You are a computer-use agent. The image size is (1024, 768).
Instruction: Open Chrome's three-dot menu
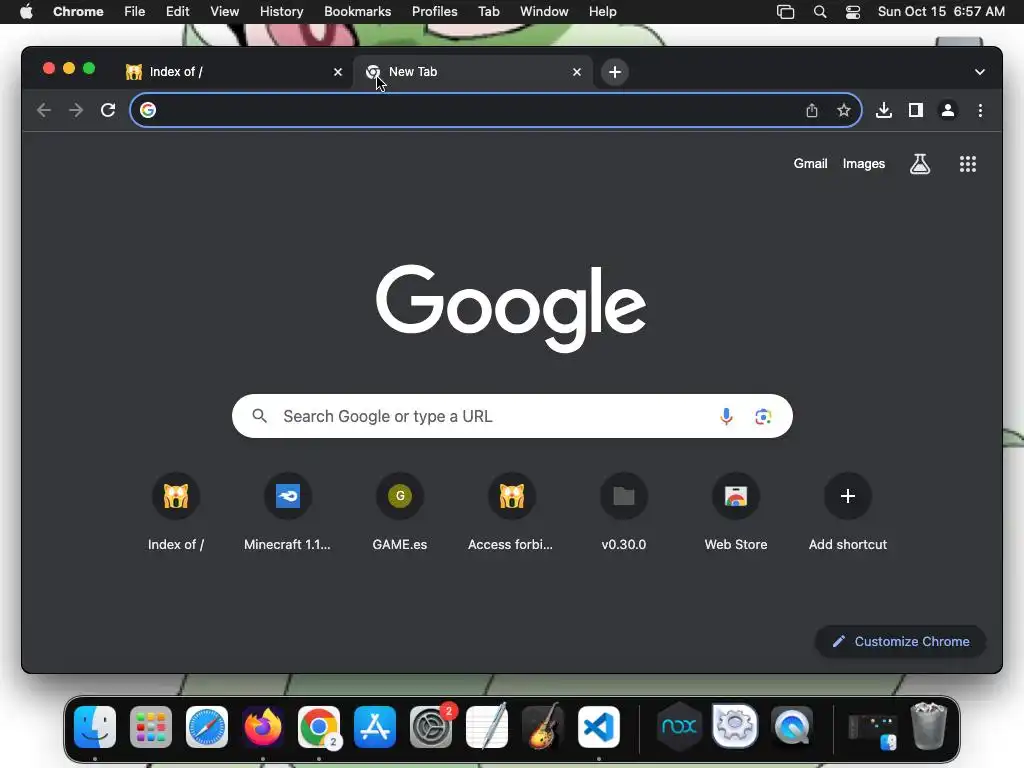980,110
